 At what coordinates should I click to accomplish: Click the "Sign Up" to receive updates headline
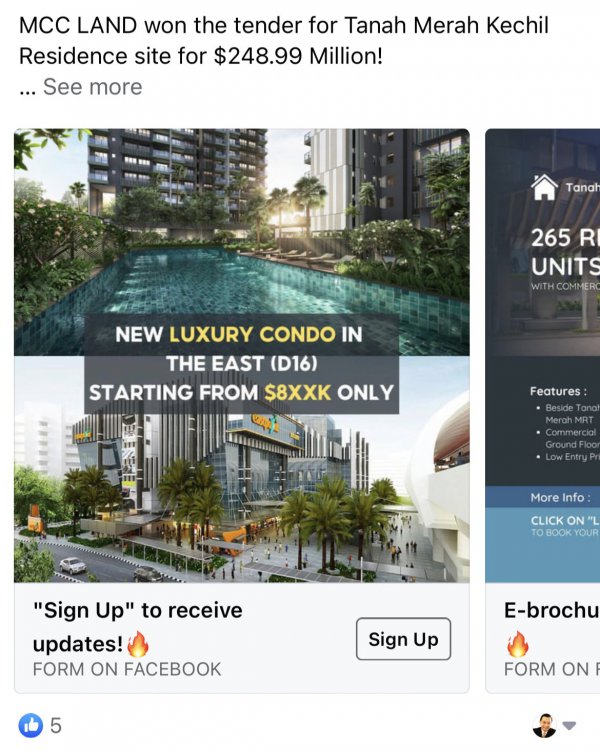(x=138, y=627)
